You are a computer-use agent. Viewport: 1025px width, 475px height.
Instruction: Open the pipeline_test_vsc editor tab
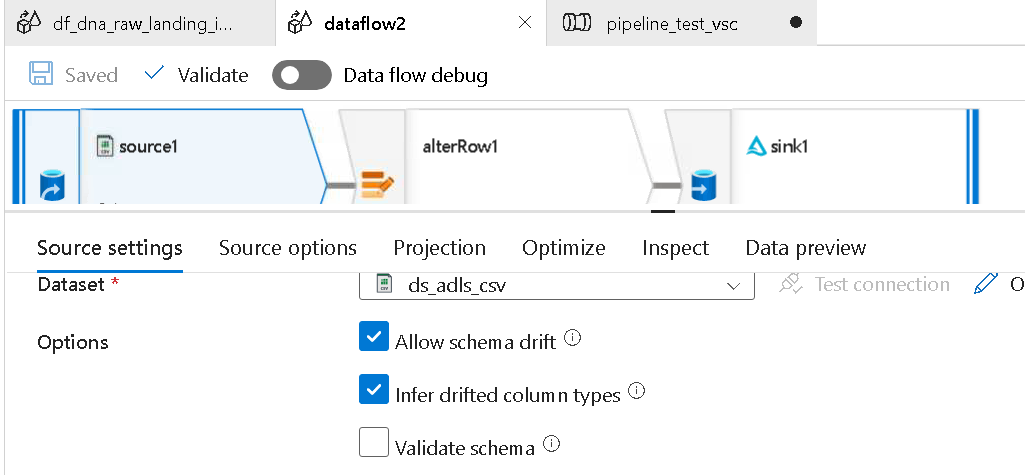pos(672,24)
